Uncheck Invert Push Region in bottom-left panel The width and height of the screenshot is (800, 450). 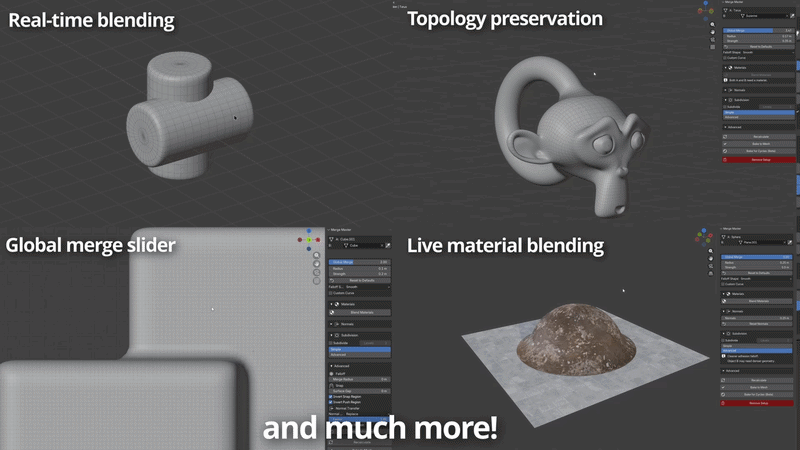(x=331, y=402)
